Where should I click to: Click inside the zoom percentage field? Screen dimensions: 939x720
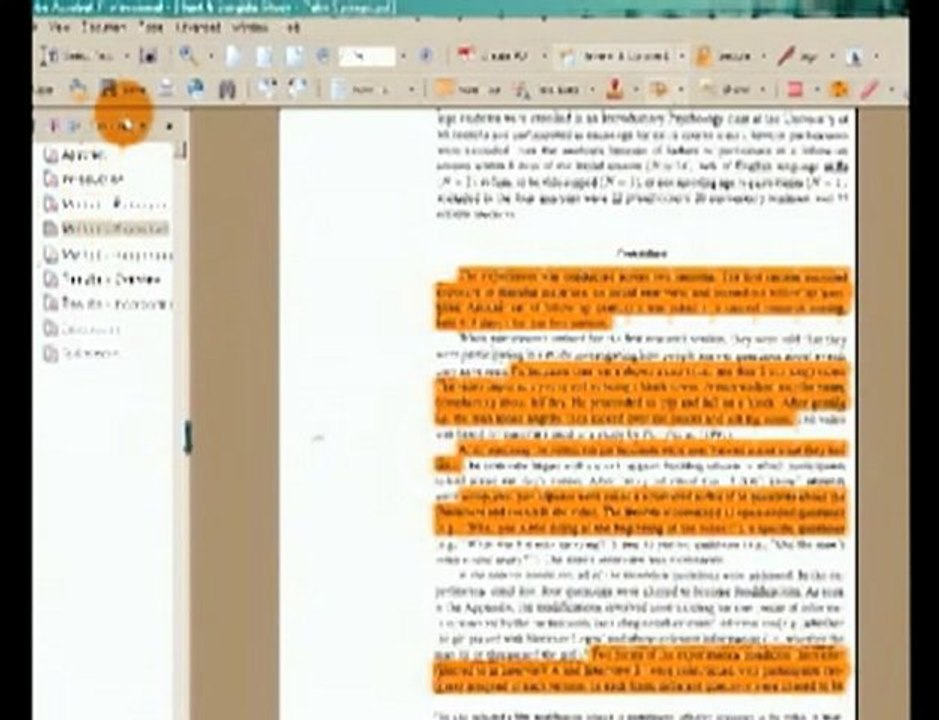coord(366,56)
